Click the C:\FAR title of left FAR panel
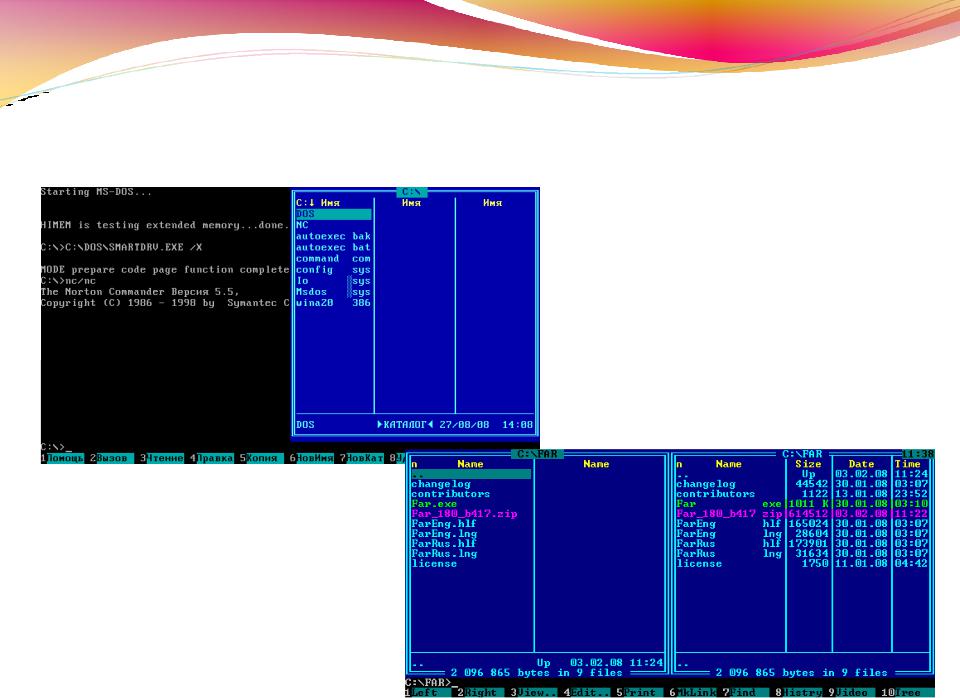The height and width of the screenshot is (698, 960). (538, 454)
